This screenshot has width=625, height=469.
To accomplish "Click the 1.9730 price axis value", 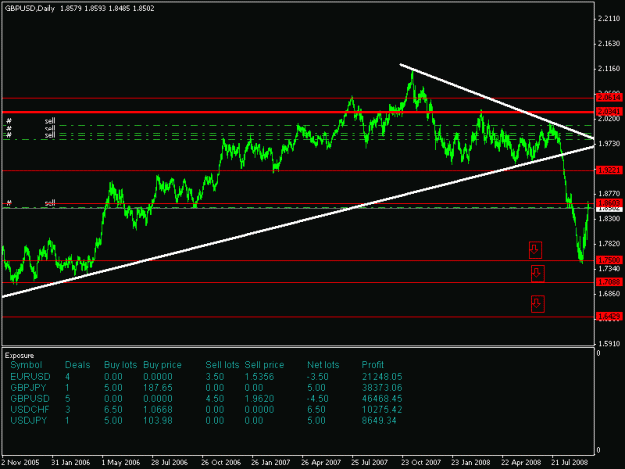I will 609,143.
